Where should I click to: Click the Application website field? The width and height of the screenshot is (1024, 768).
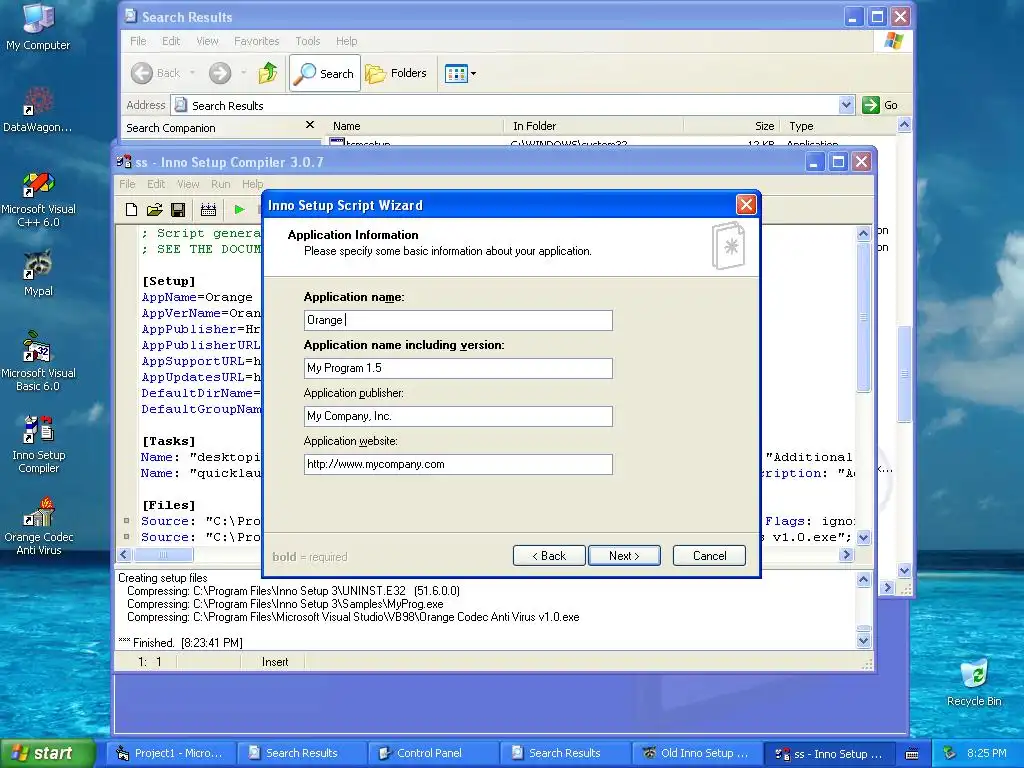pos(458,464)
